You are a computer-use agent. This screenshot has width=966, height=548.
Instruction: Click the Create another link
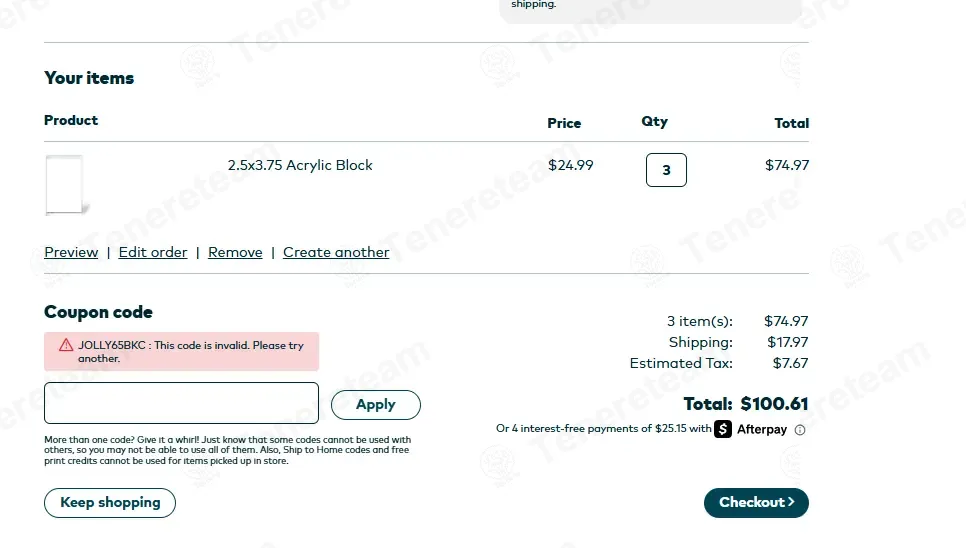coord(336,252)
